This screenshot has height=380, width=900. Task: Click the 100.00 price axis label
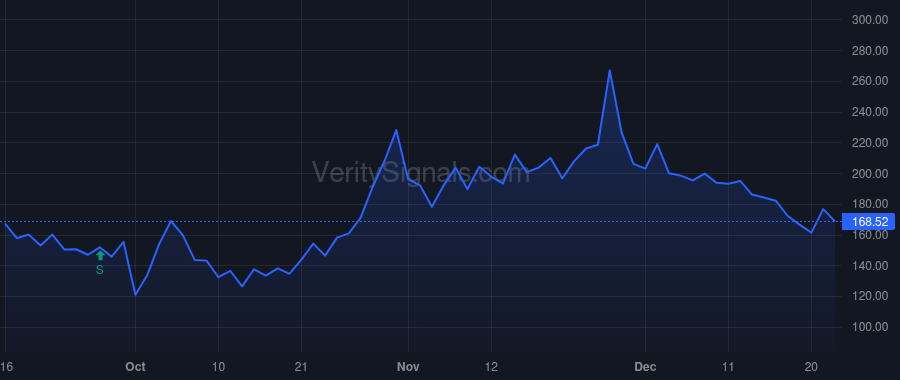point(870,327)
